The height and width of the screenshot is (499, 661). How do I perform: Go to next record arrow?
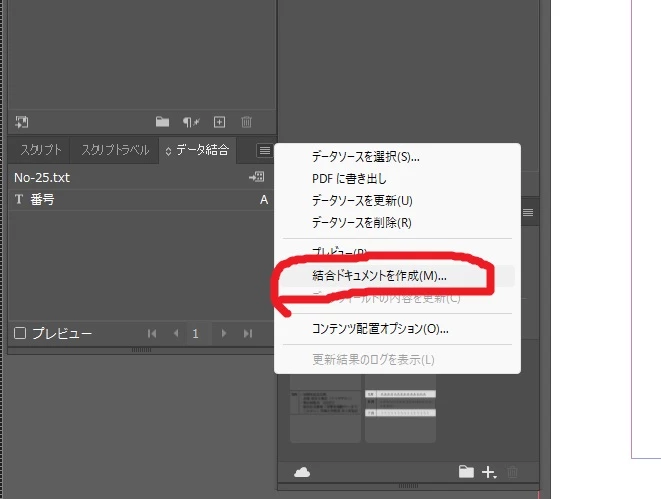coord(224,334)
